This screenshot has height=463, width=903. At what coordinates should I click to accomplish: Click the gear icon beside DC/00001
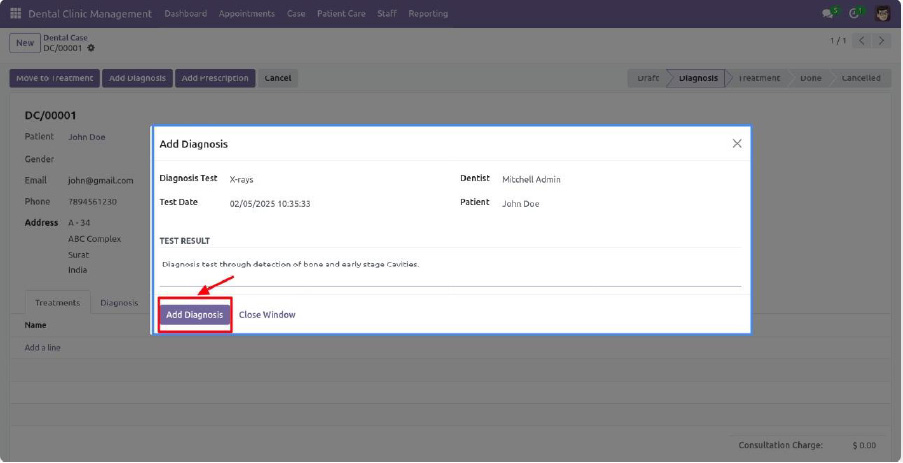click(x=91, y=48)
